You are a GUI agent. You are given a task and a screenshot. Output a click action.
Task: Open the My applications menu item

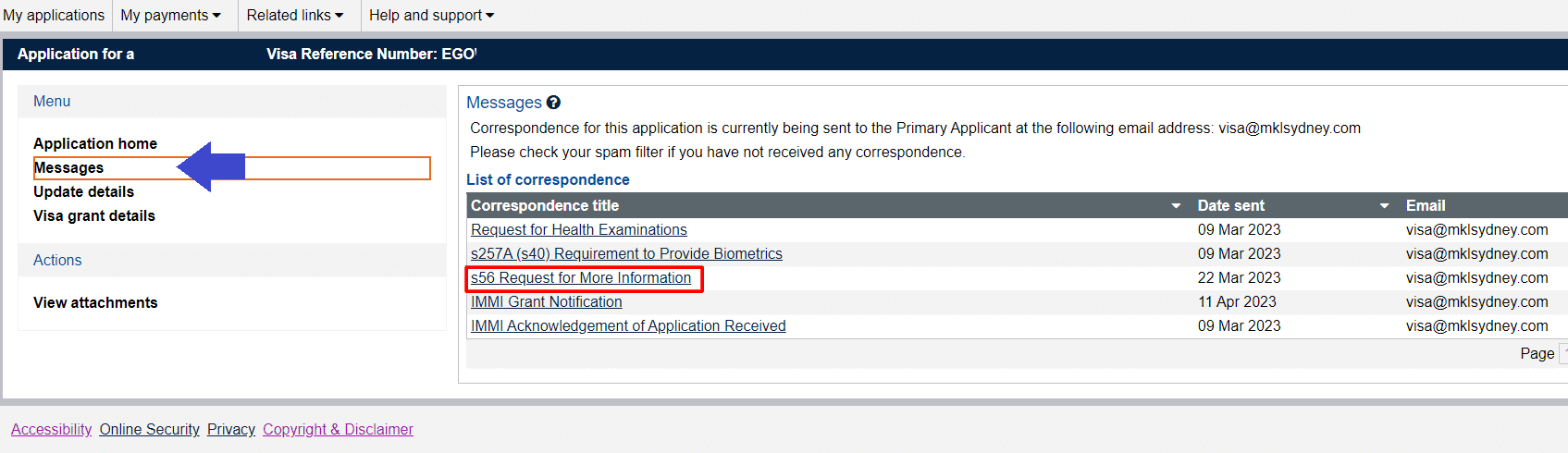point(54,16)
